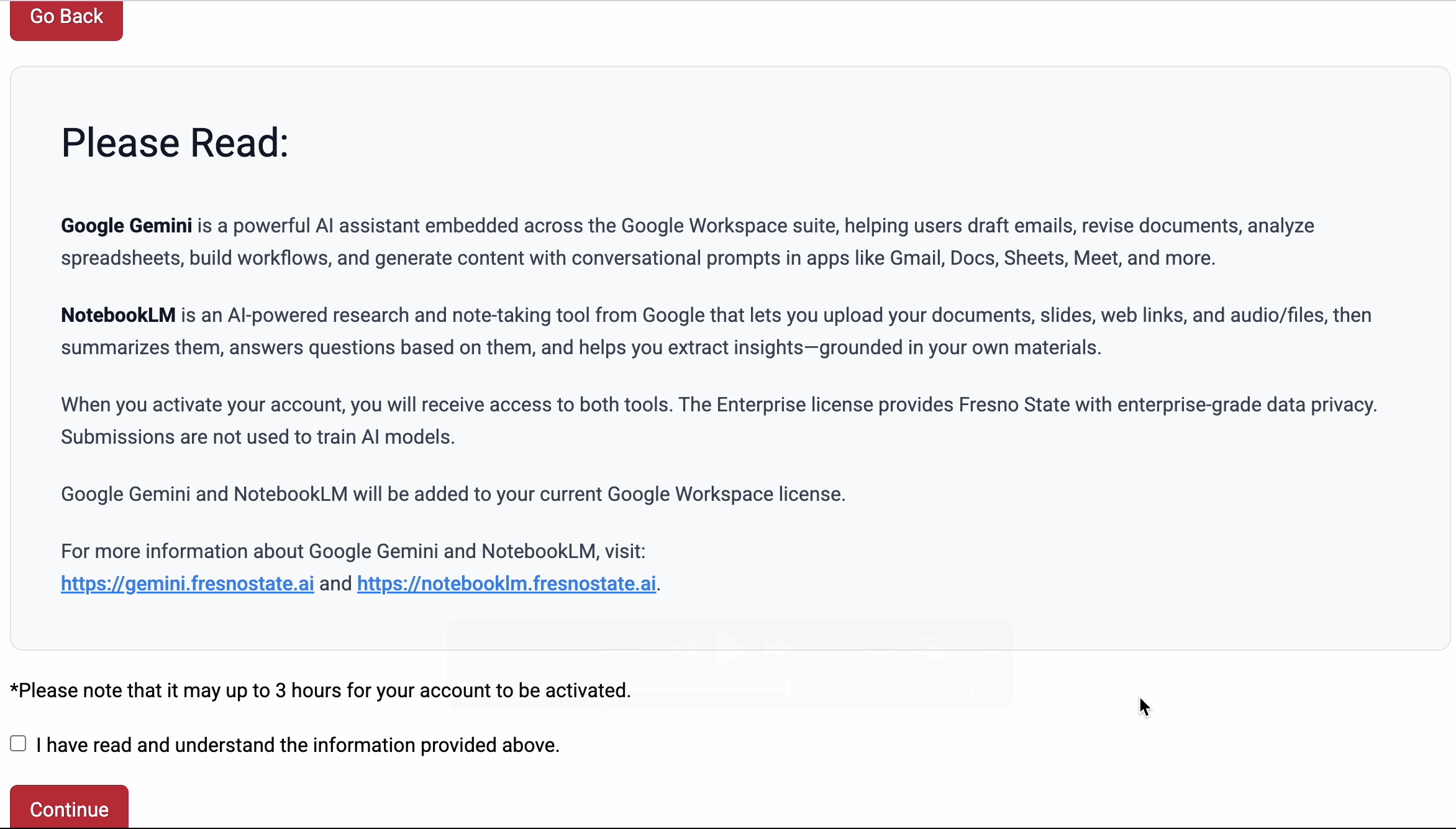Click the faint play button overlay

[x=730, y=649]
